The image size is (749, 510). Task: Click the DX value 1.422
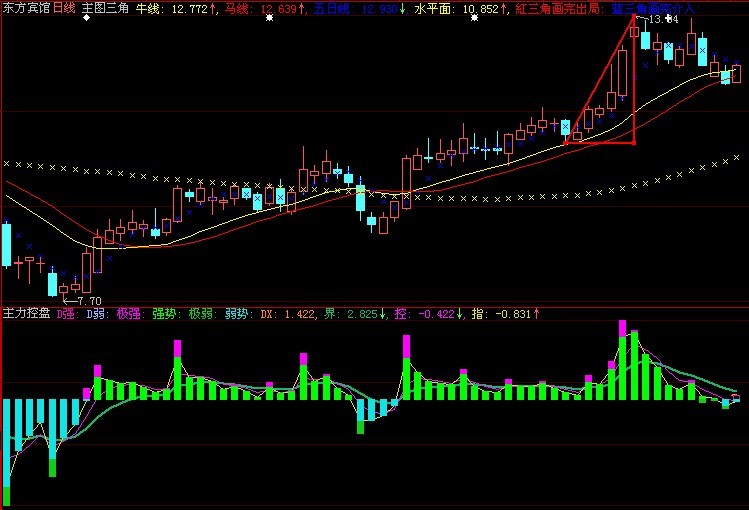pos(299,314)
